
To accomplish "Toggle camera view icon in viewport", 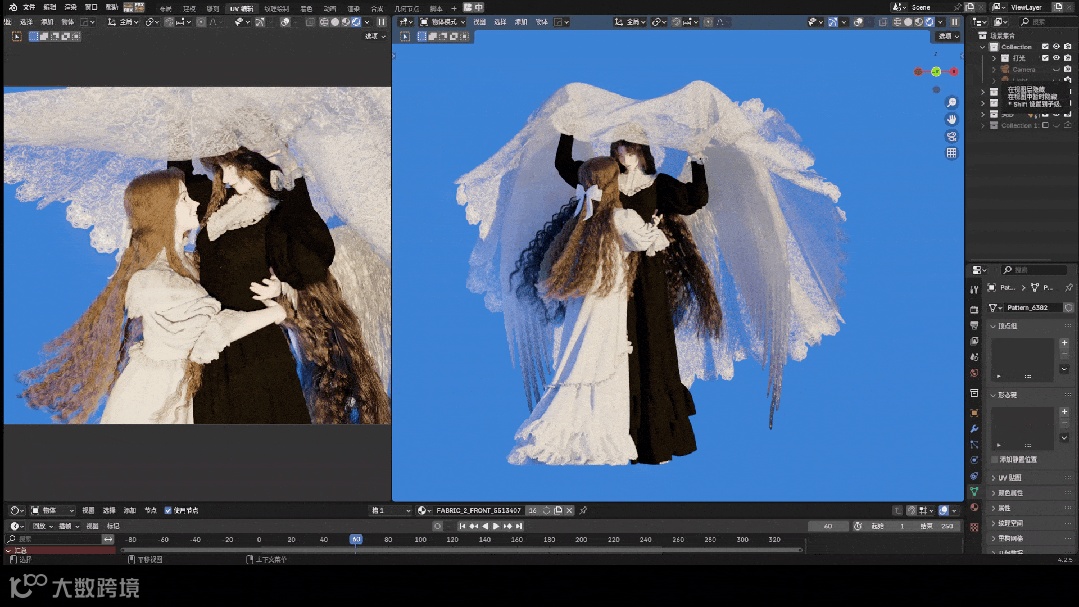I will coord(951,136).
